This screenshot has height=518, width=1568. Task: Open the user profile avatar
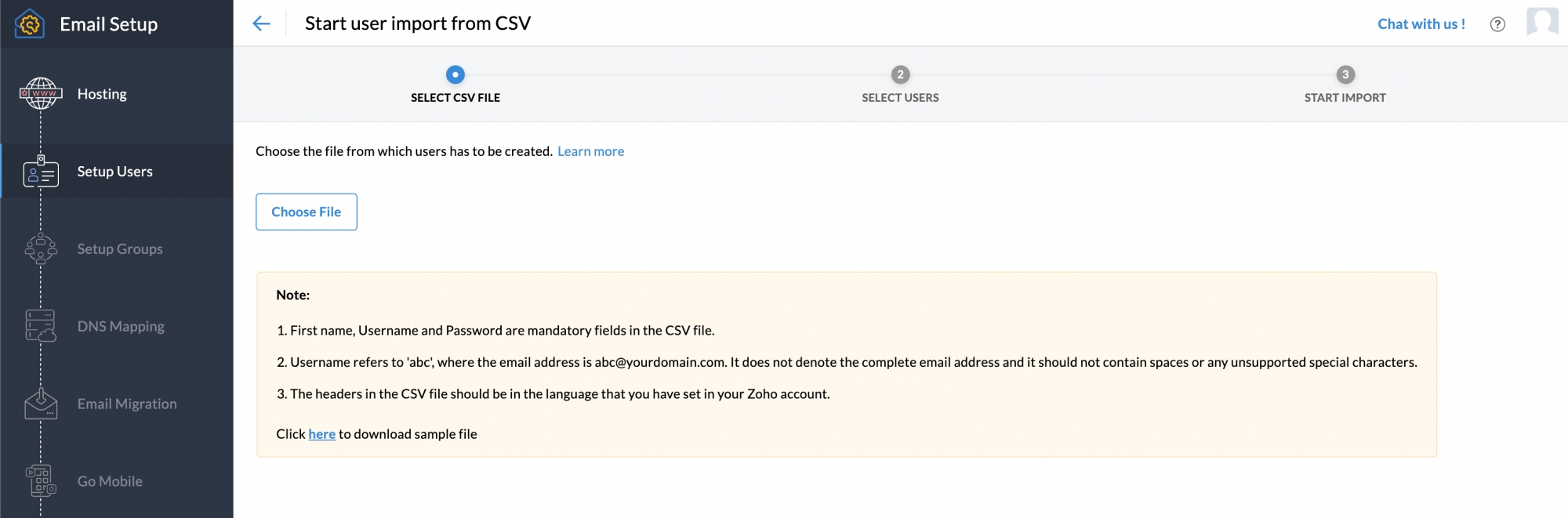pos(1541,23)
